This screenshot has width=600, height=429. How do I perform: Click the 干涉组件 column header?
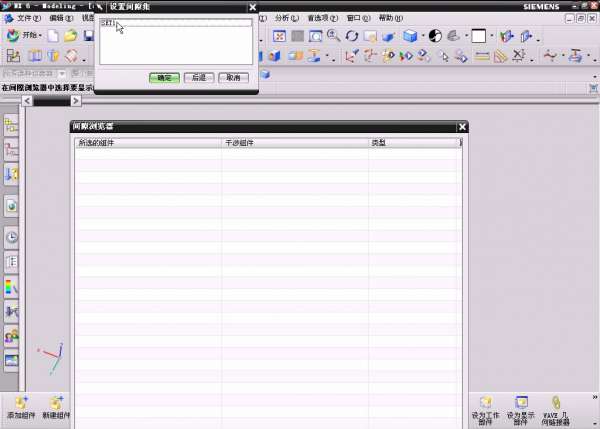pos(294,143)
